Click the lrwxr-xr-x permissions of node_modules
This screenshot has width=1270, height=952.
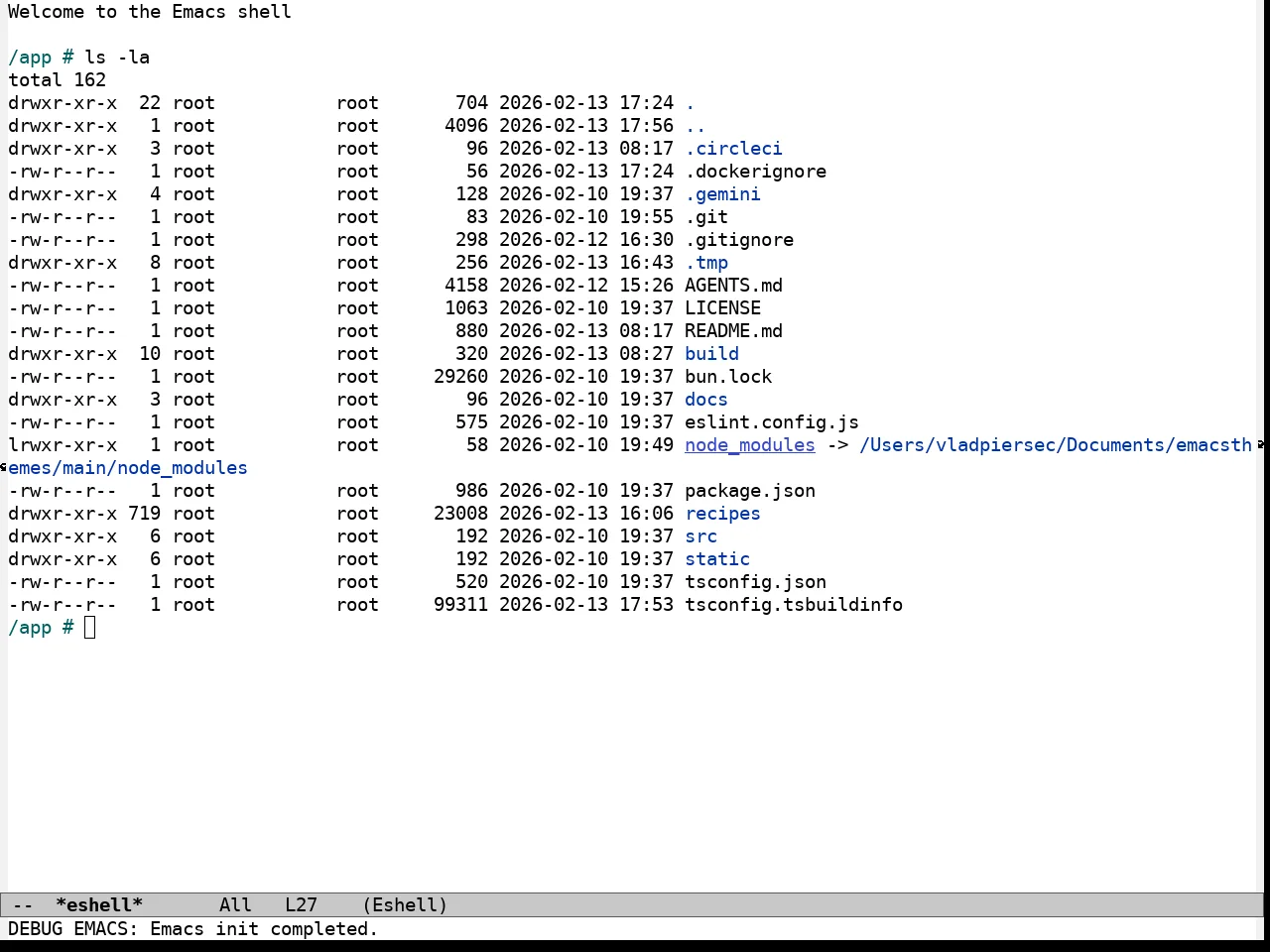tap(63, 445)
